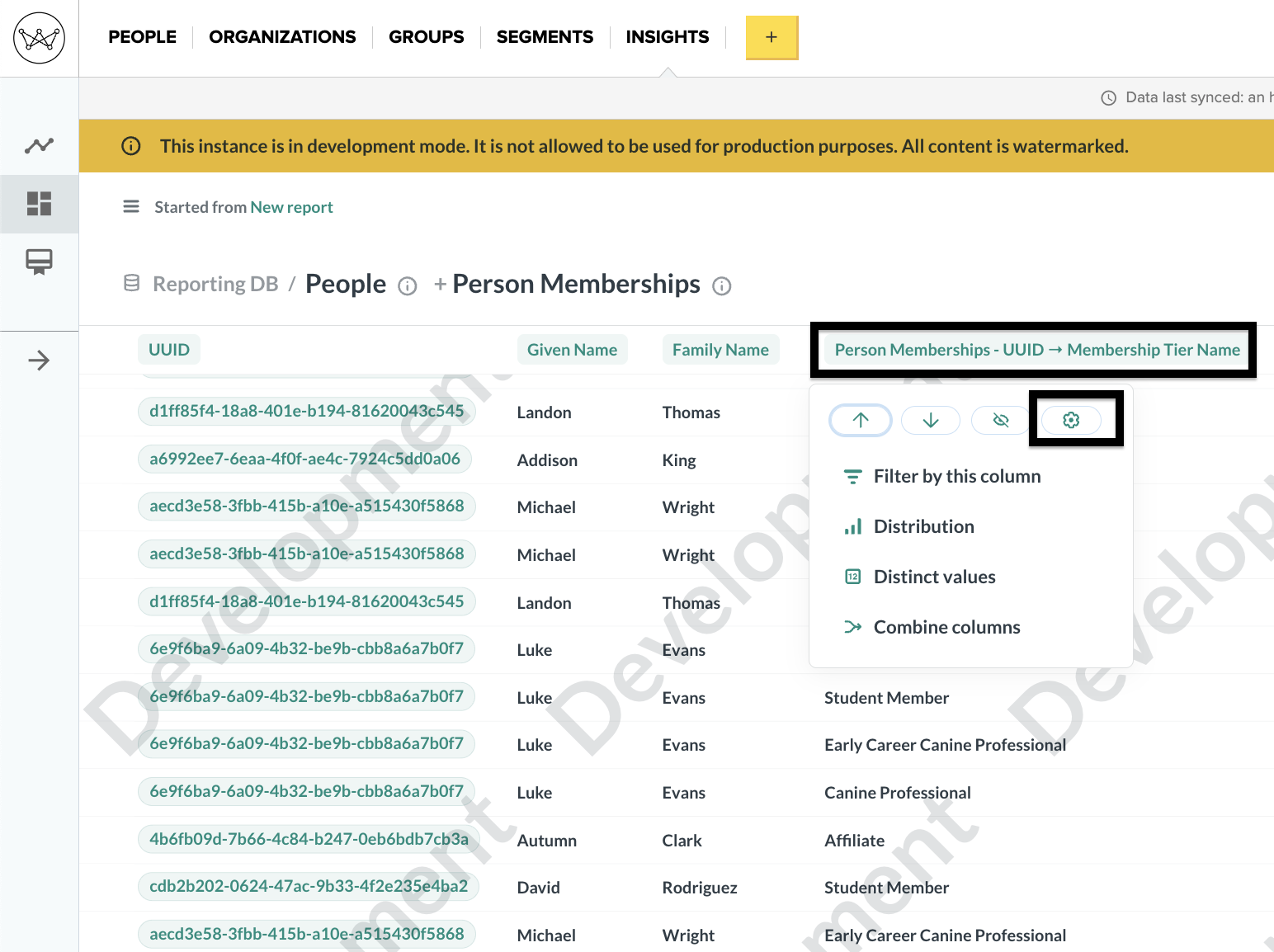
Task: Open the Given Name column header
Action: (x=572, y=350)
